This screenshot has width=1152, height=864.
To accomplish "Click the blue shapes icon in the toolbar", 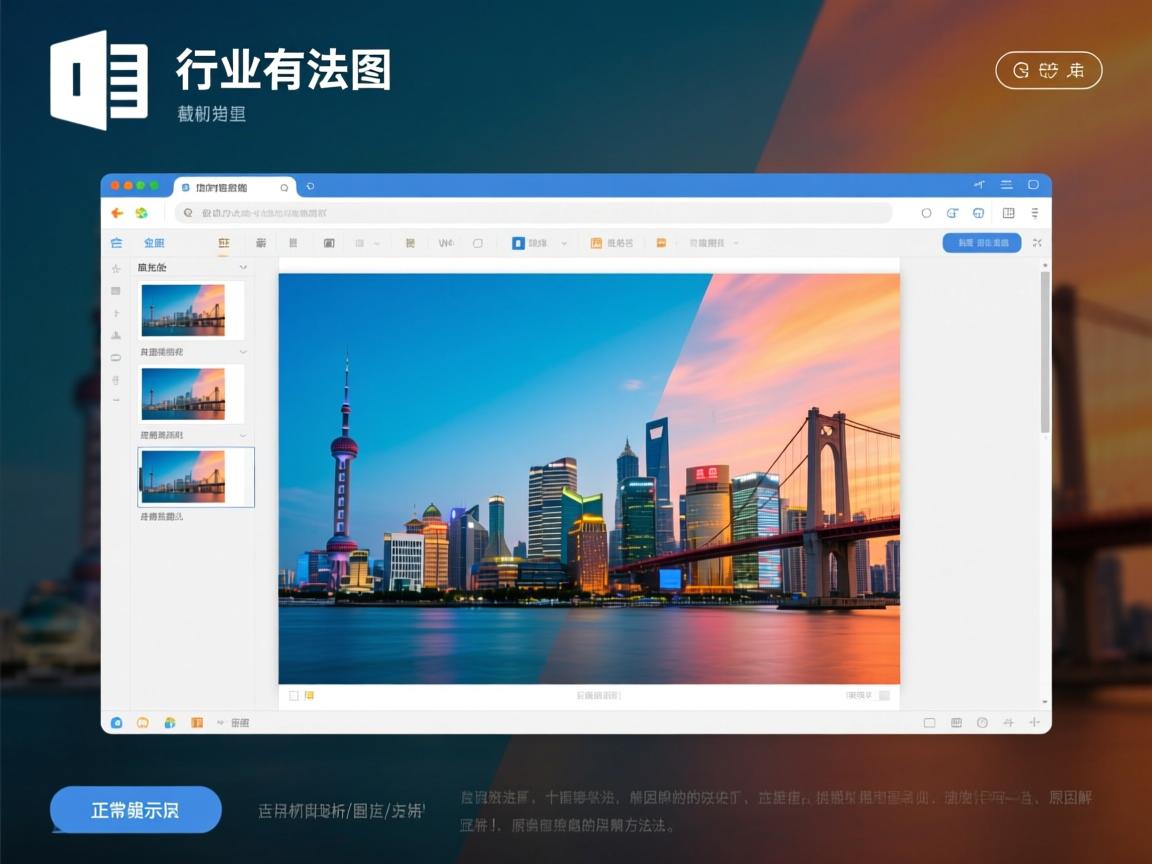I will [517, 243].
